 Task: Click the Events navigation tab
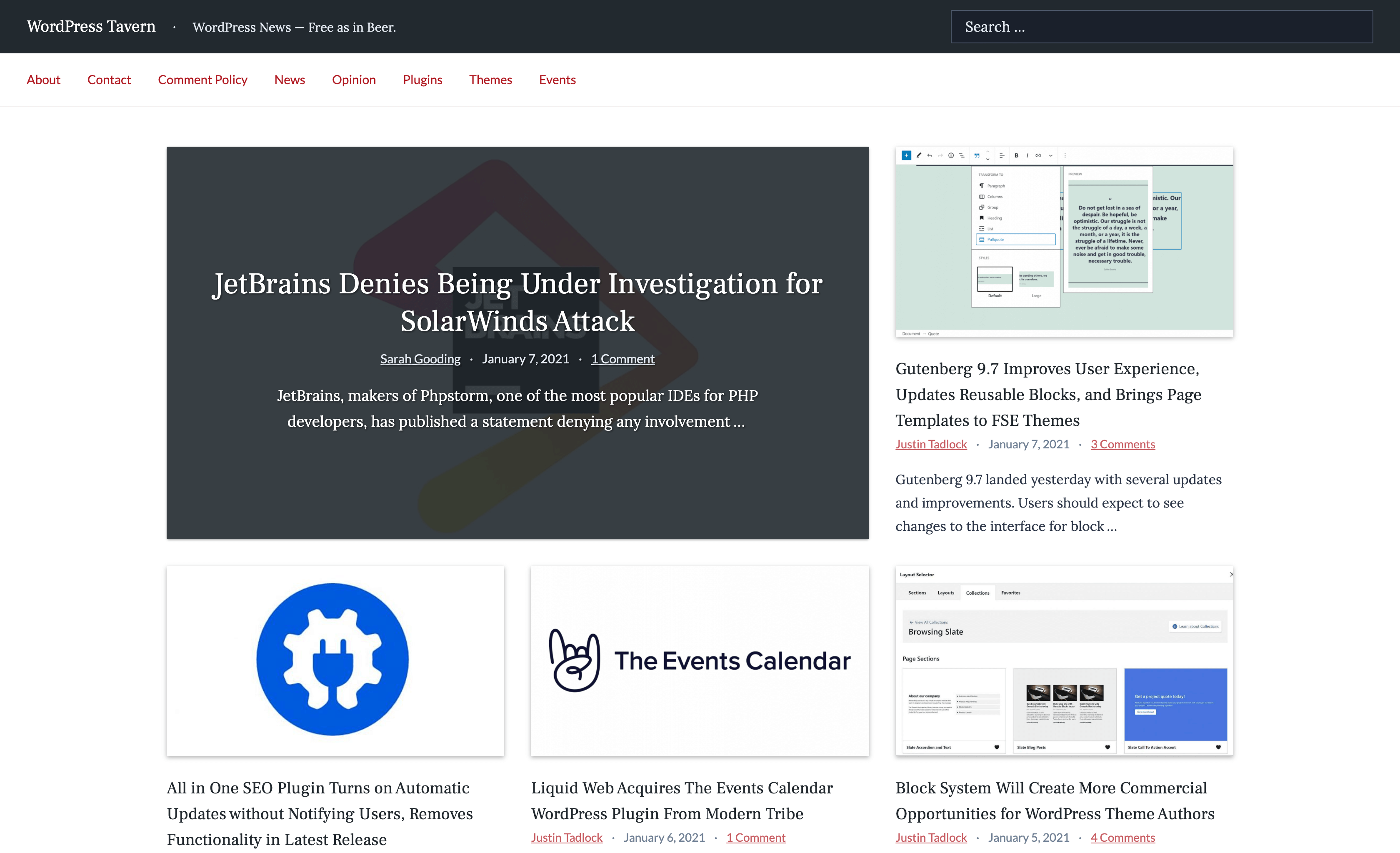coord(557,79)
